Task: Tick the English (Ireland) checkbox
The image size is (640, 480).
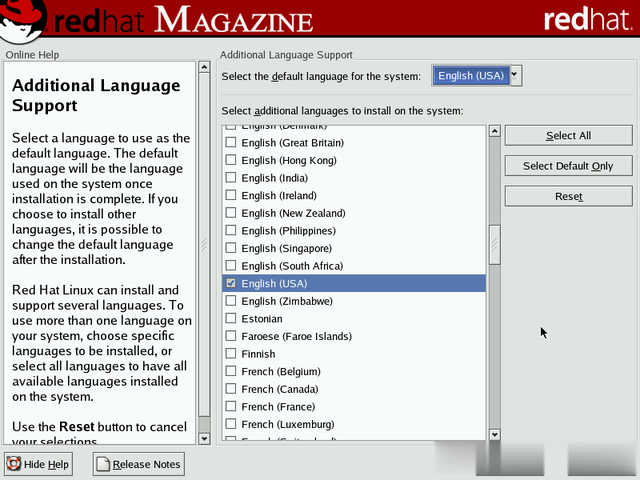Action: [x=231, y=195]
